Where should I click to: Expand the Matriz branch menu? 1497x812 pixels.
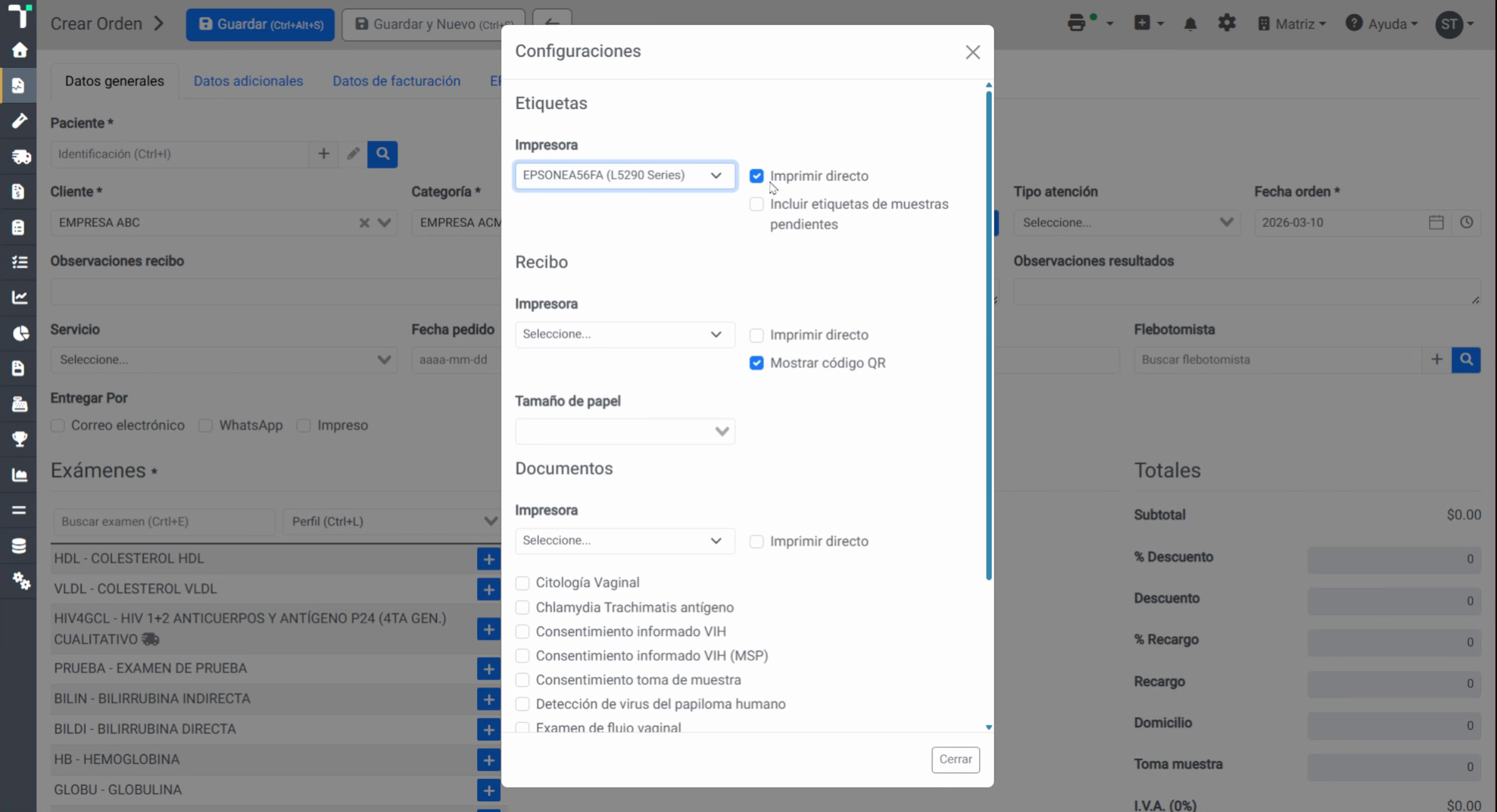1292,24
